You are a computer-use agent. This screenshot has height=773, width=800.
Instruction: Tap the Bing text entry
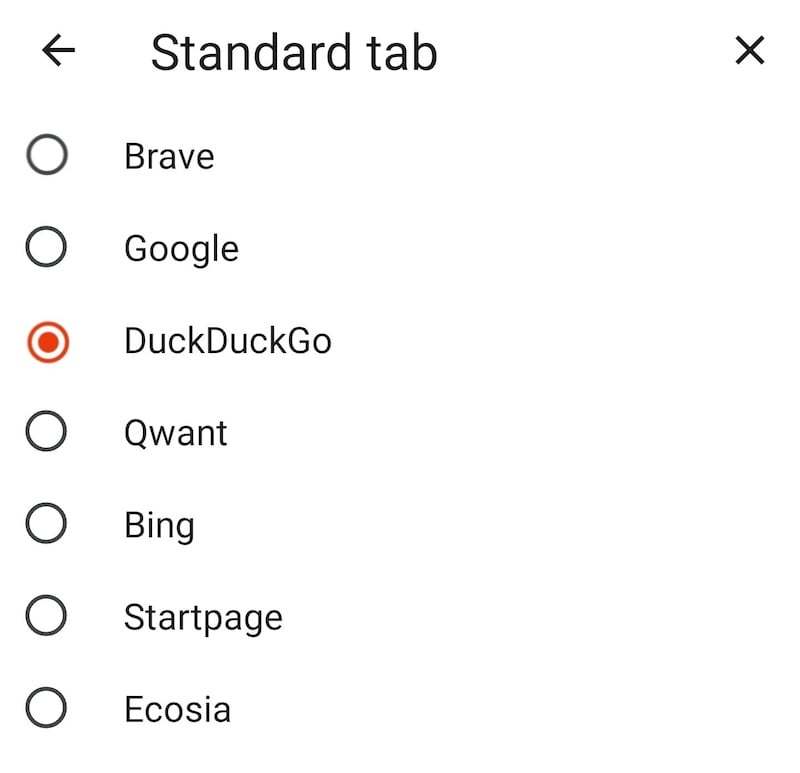click(x=159, y=524)
